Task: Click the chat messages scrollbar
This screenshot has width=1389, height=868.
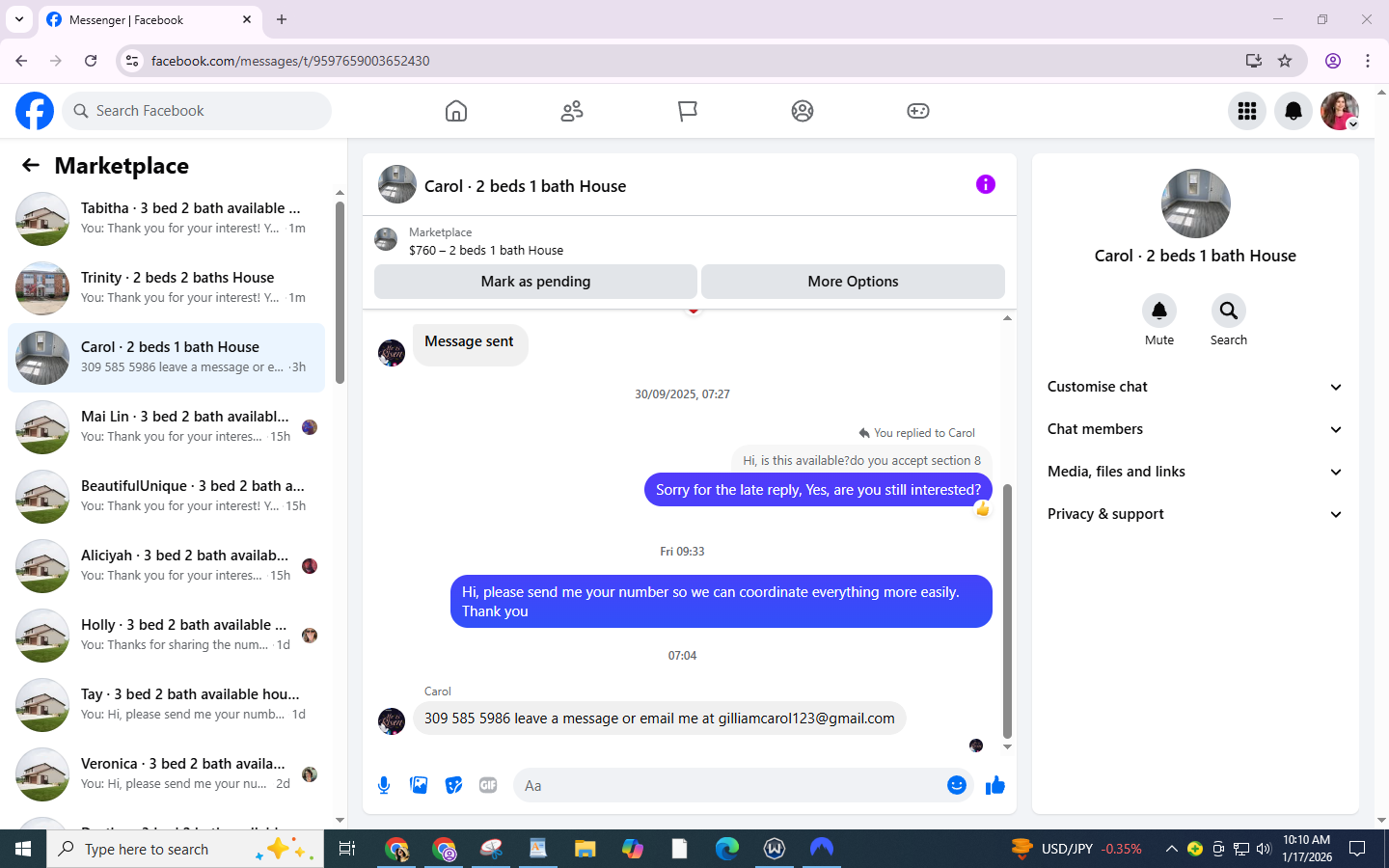Action: [1007, 612]
